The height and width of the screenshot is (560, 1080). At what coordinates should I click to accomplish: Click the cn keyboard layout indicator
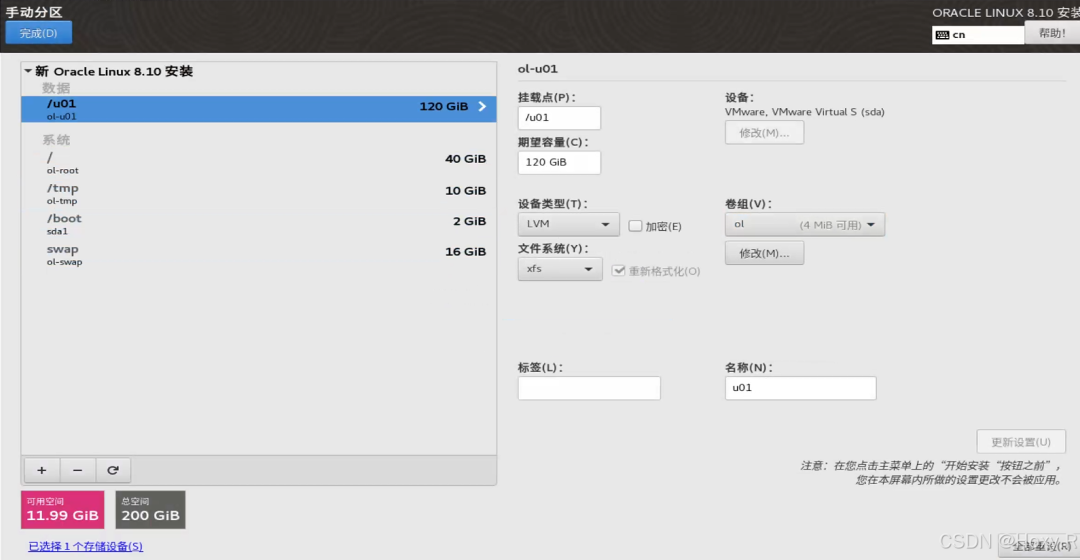click(978, 35)
